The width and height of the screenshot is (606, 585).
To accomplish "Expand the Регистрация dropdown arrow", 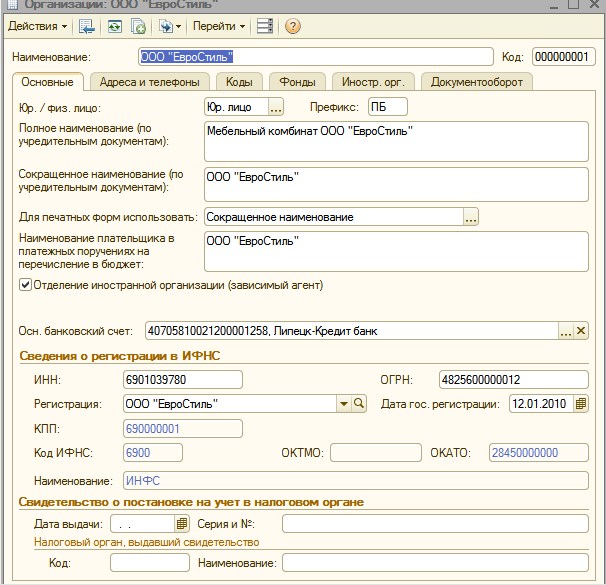I will (344, 404).
